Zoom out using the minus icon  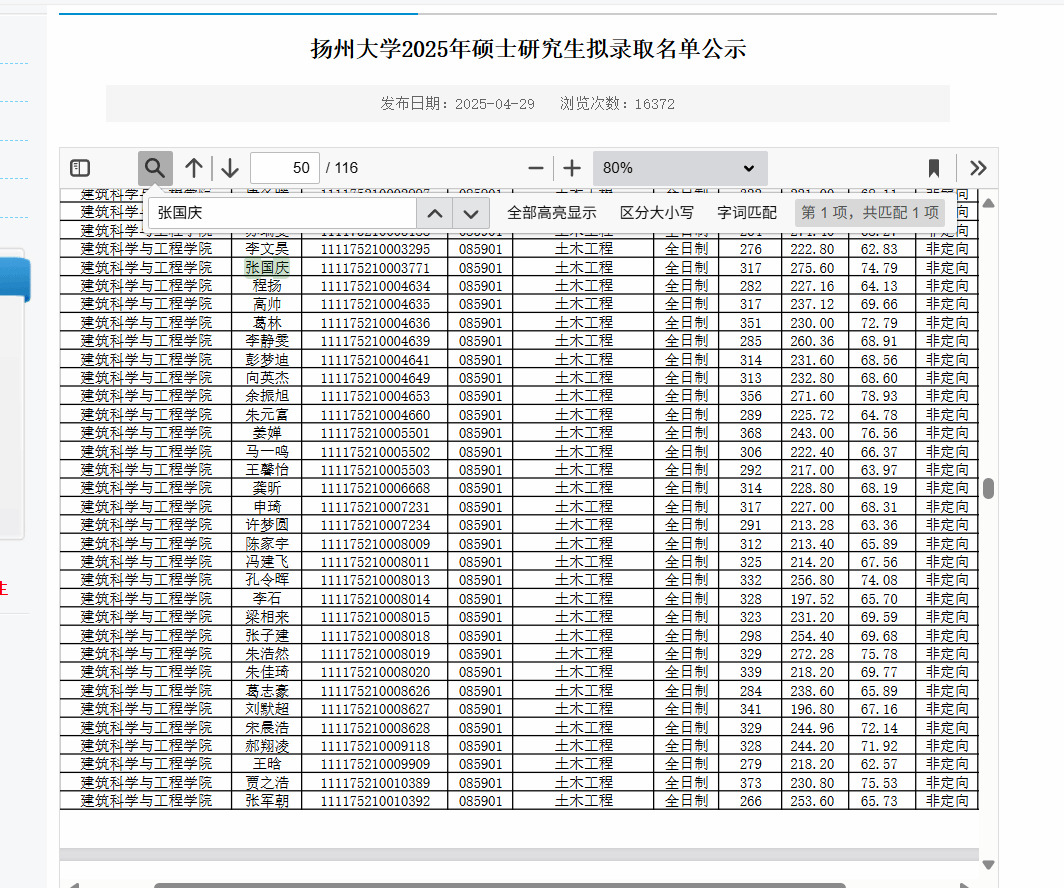536,168
